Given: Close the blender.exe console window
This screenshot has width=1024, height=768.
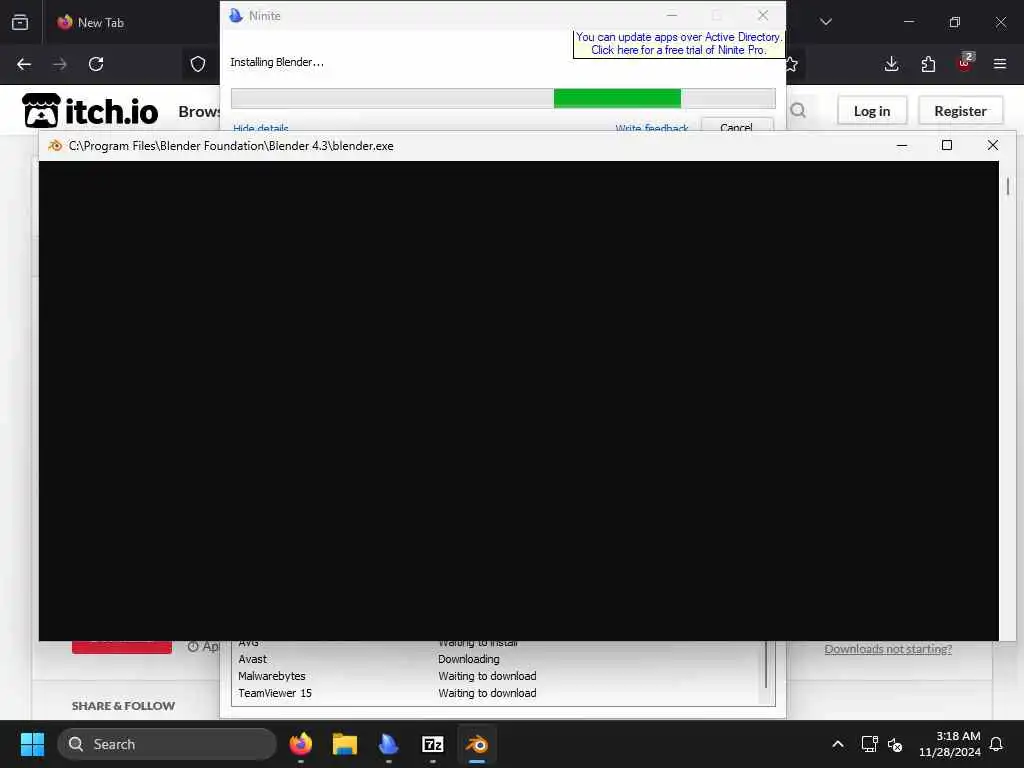Looking at the screenshot, I should coord(993,146).
